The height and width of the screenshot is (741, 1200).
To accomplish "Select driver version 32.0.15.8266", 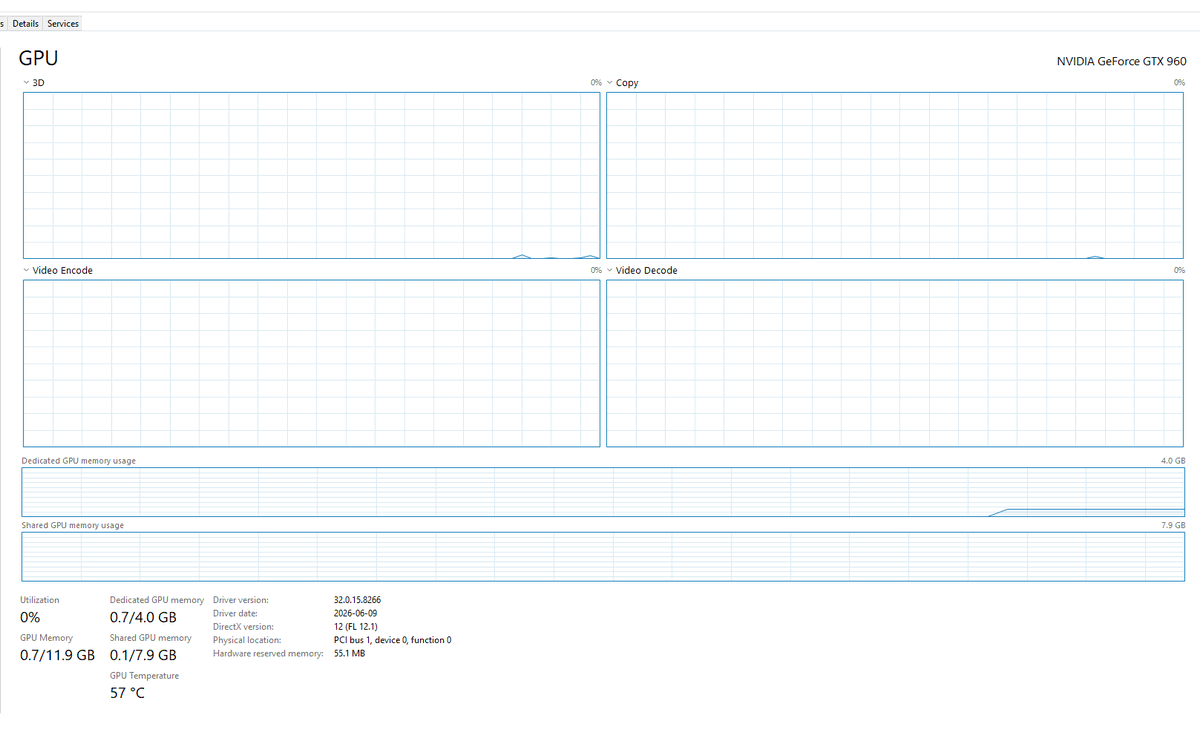I will click(357, 600).
